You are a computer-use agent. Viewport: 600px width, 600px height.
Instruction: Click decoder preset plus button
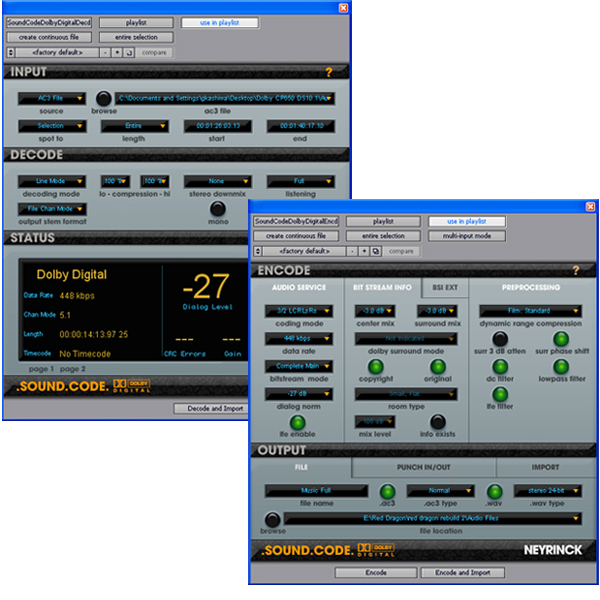click(117, 52)
